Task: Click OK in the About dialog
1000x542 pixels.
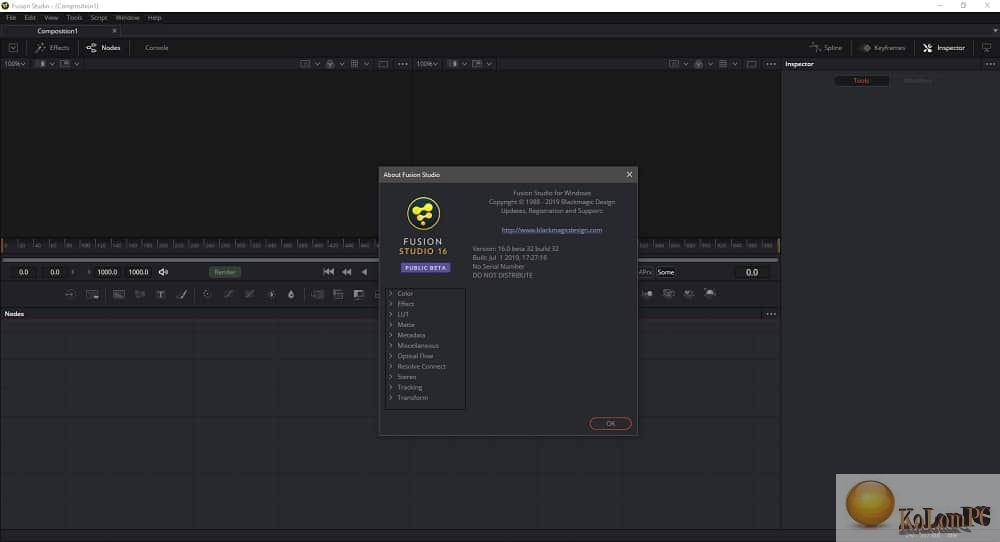Action: click(x=610, y=423)
